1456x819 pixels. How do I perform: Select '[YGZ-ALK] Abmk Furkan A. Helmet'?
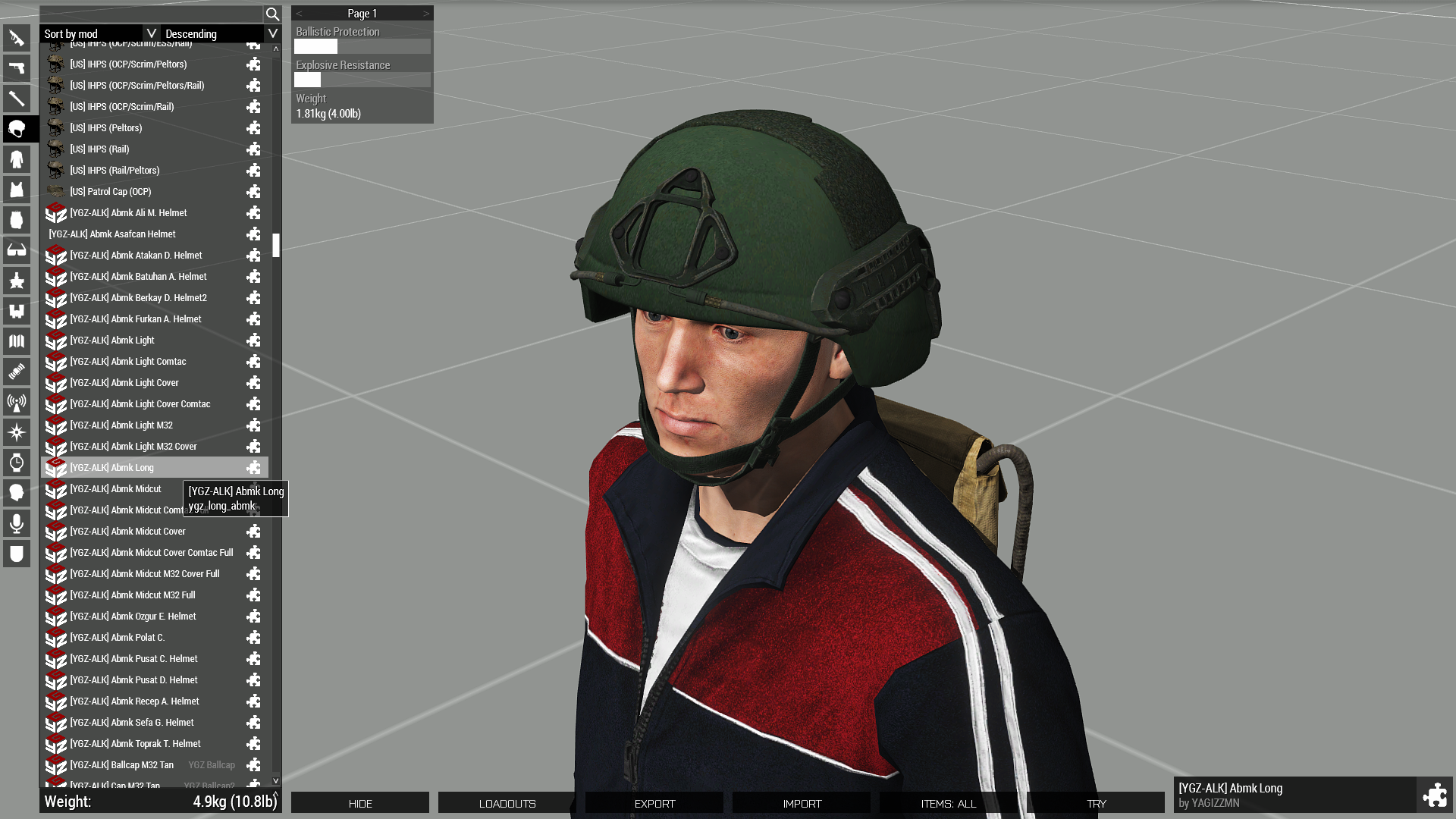pyautogui.click(x=155, y=319)
